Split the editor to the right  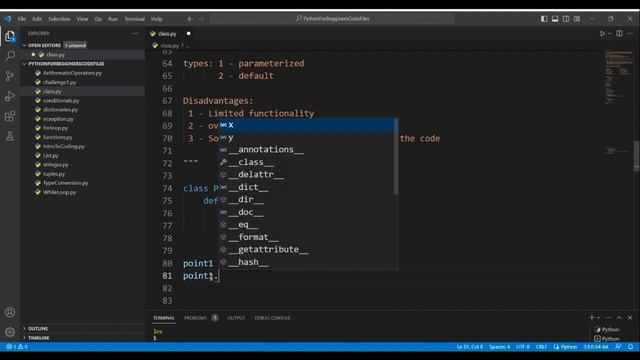click(x=619, y=33)
